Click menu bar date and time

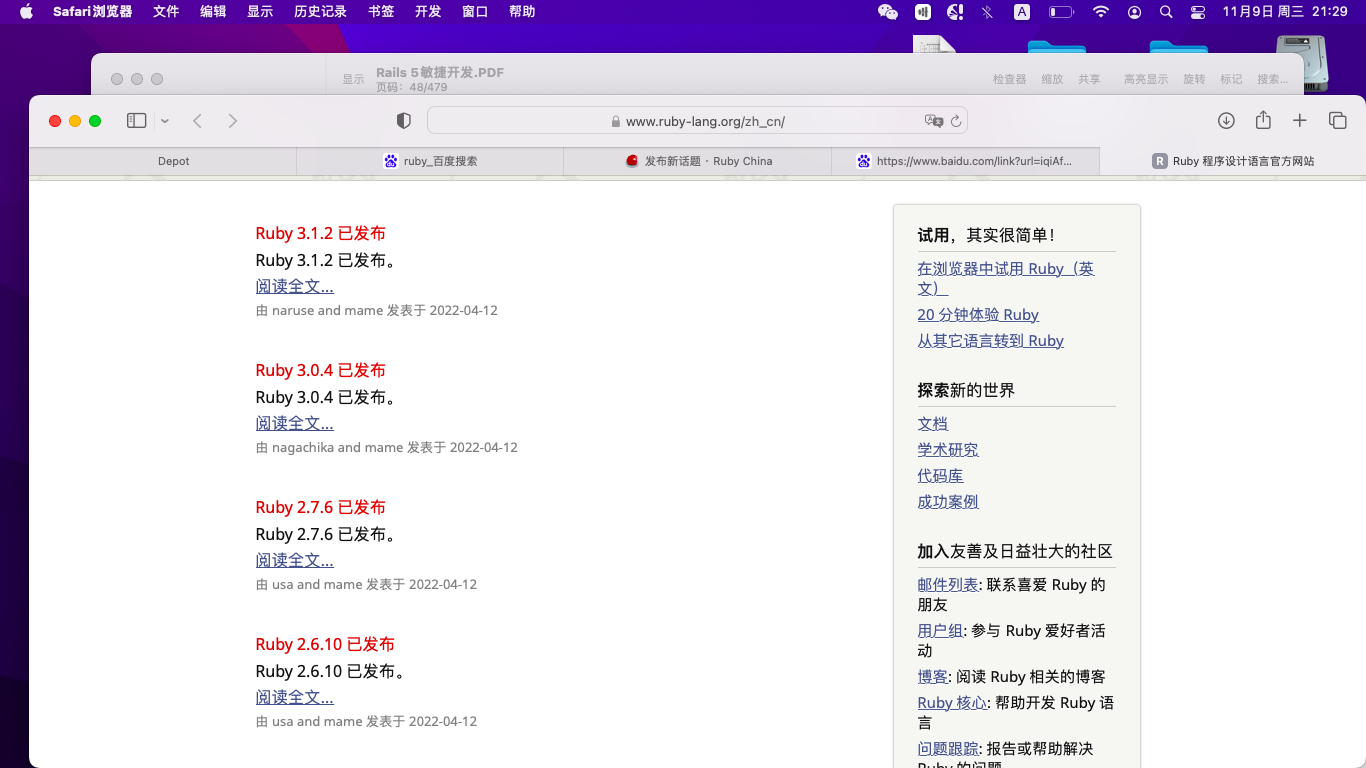click(1285, 12)
